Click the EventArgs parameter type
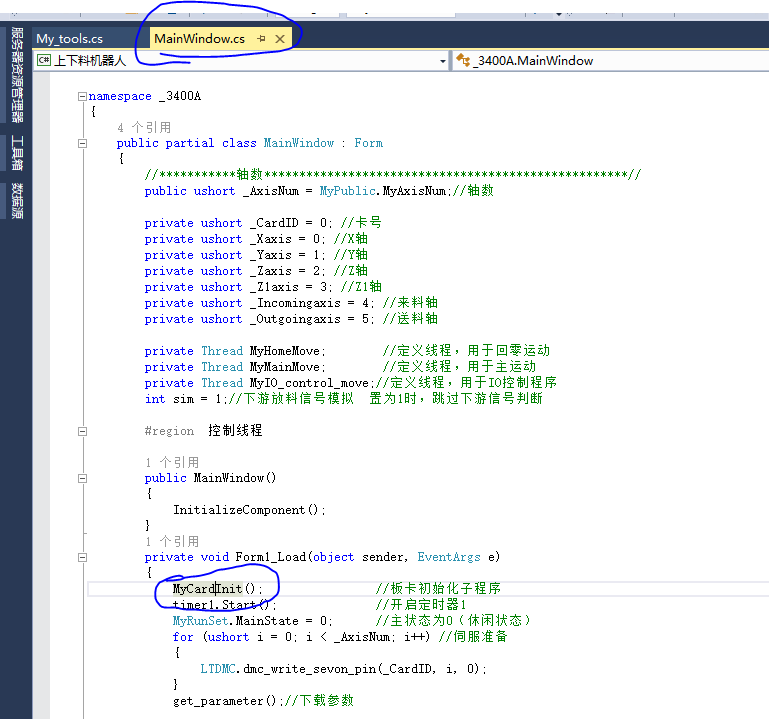The image size is (769, 719). (x=449, y=557)
